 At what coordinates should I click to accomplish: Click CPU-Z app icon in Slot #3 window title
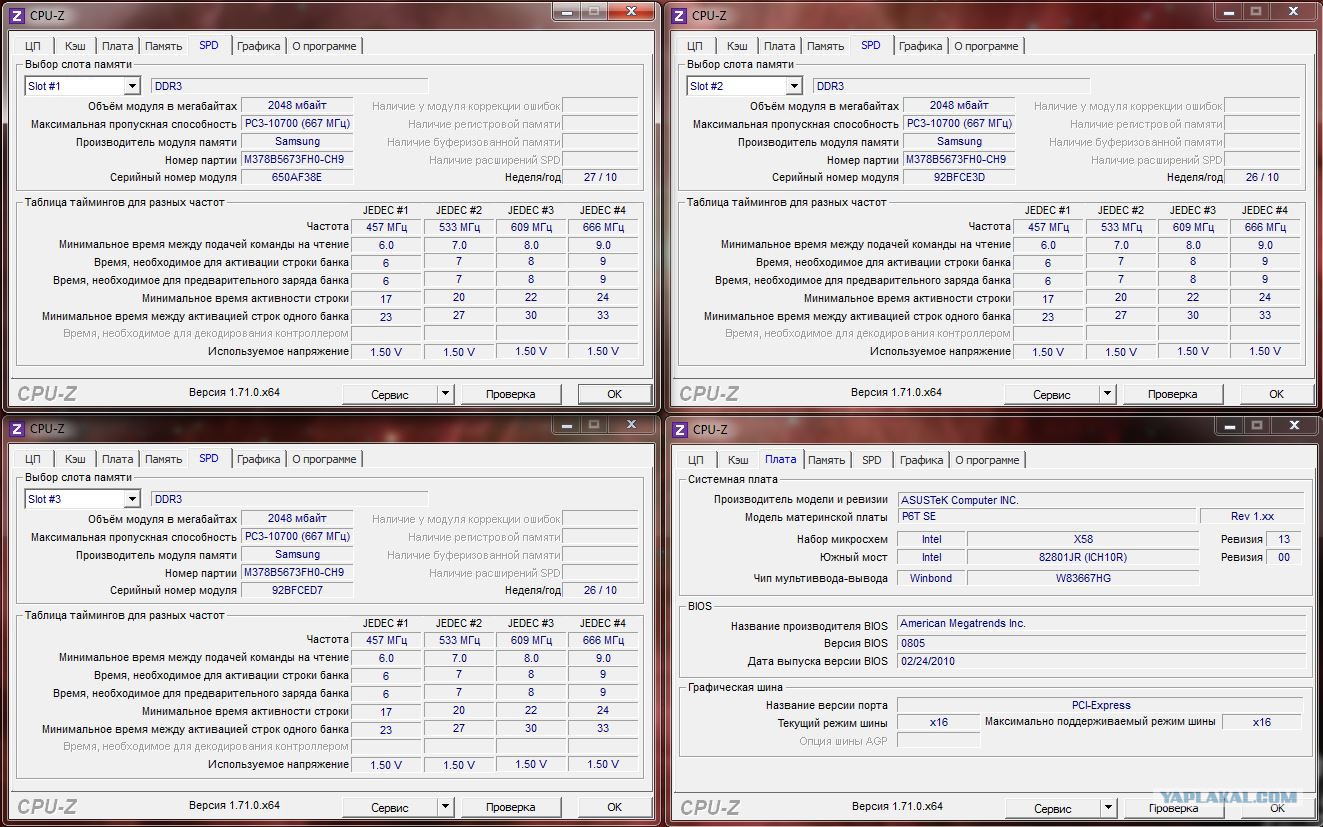click(16, 429)
